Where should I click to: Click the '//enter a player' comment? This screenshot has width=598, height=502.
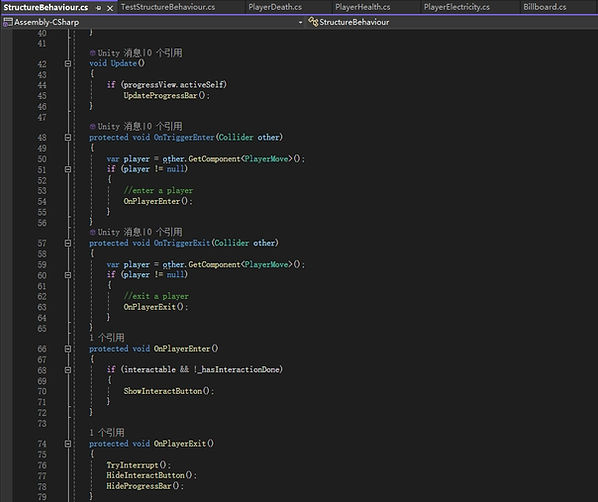(158, 190)
